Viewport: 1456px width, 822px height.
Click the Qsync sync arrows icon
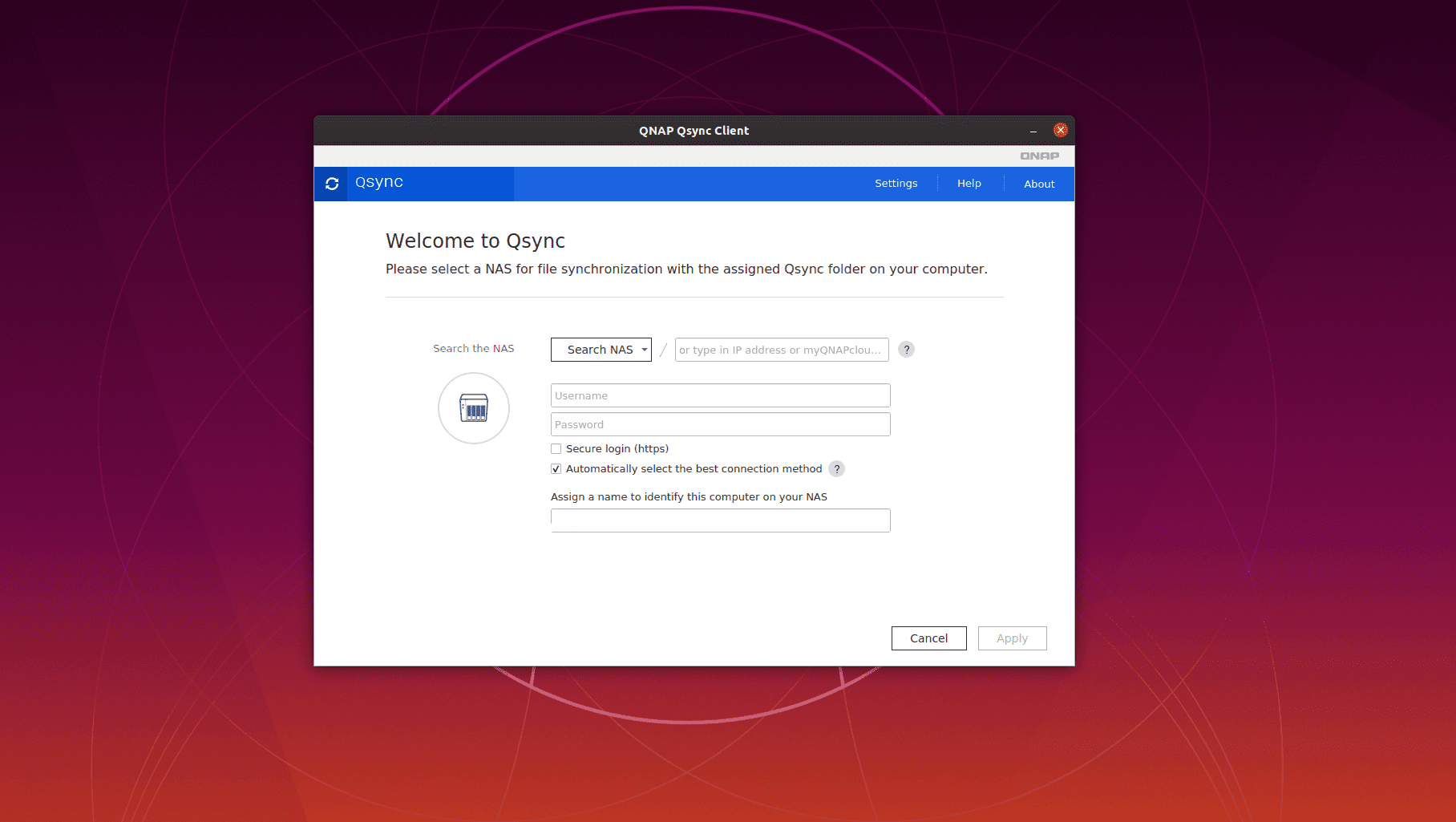(x=332, y=184)
